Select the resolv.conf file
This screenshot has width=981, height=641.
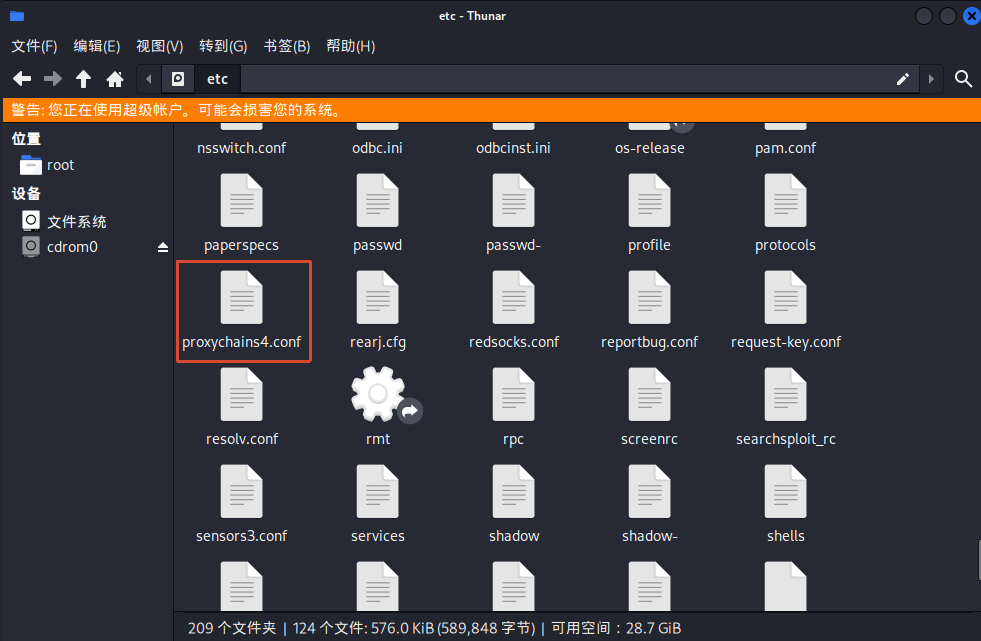(241, 406)
